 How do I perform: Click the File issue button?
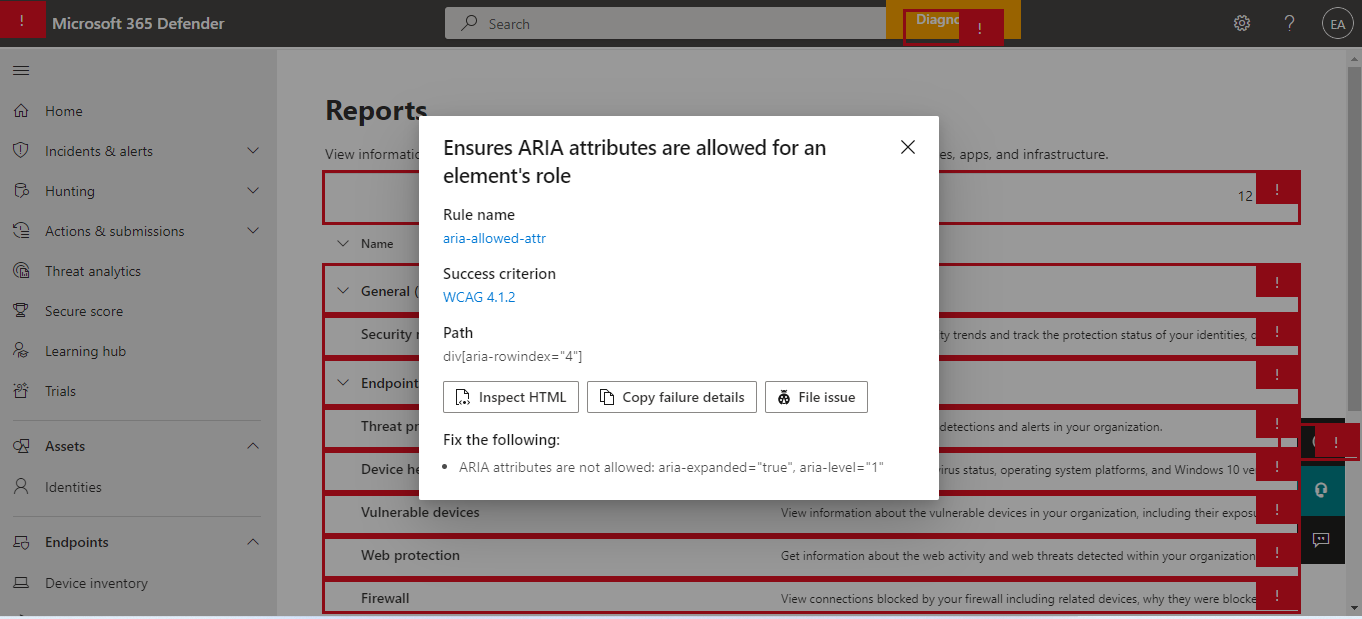pos(816,397)
